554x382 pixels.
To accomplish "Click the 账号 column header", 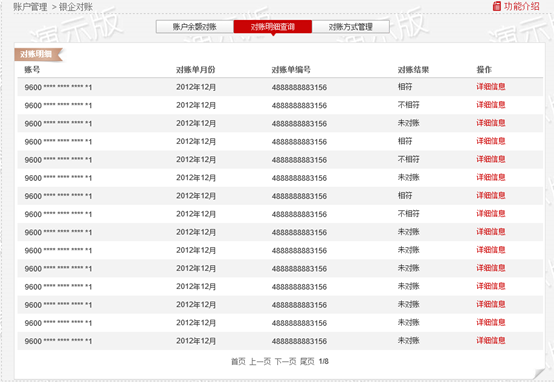I will point(32,70).
